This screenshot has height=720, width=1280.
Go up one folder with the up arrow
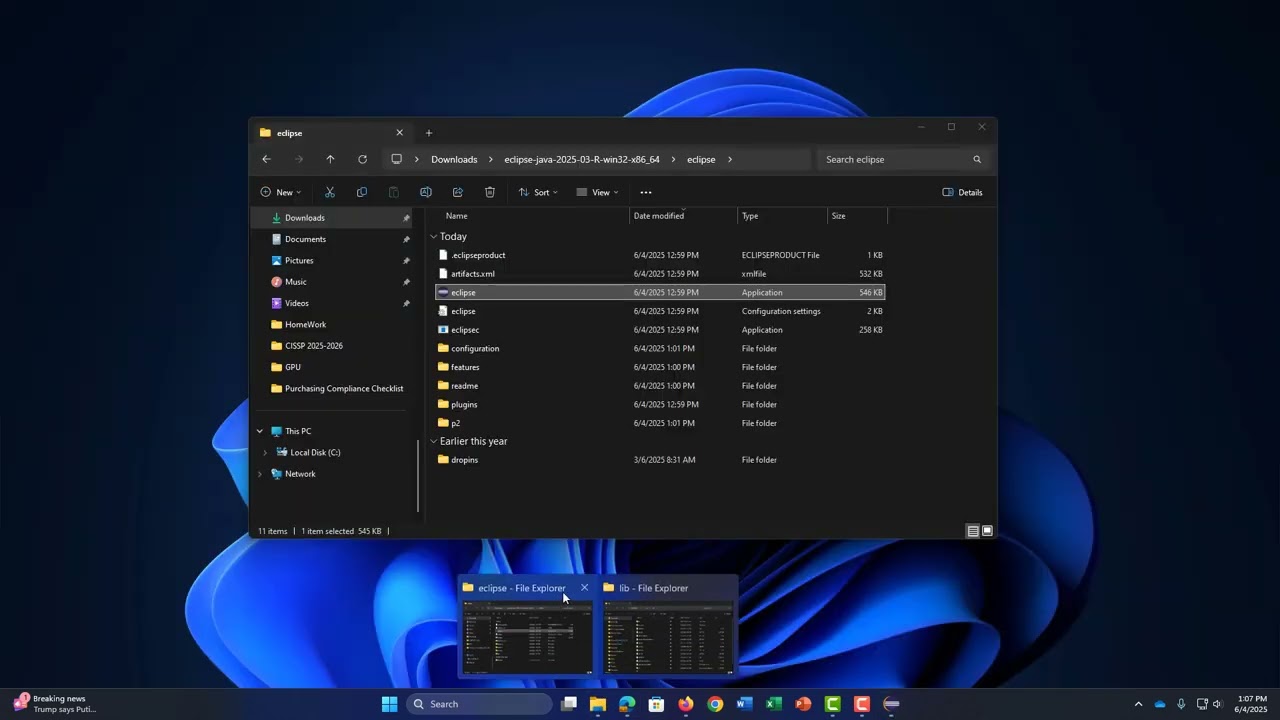330,159
